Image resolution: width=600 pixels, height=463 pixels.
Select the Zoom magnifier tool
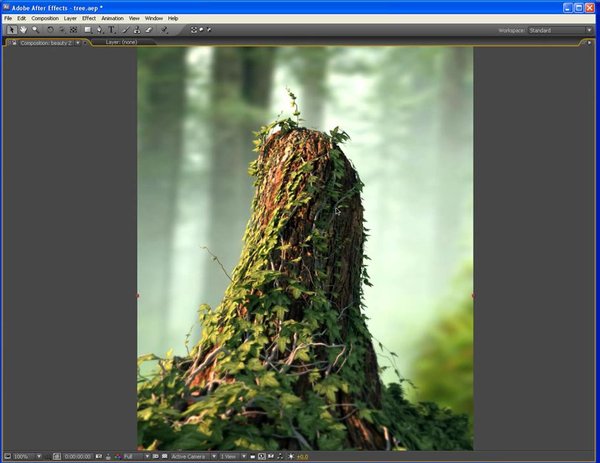click(35, 30)
